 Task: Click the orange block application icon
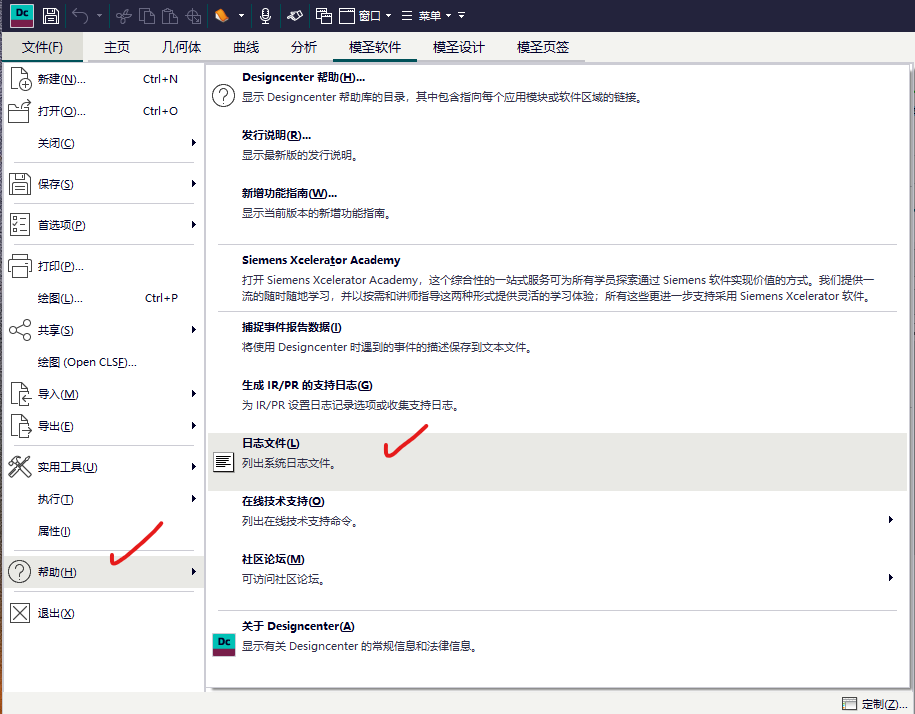[x=222, y=16]
